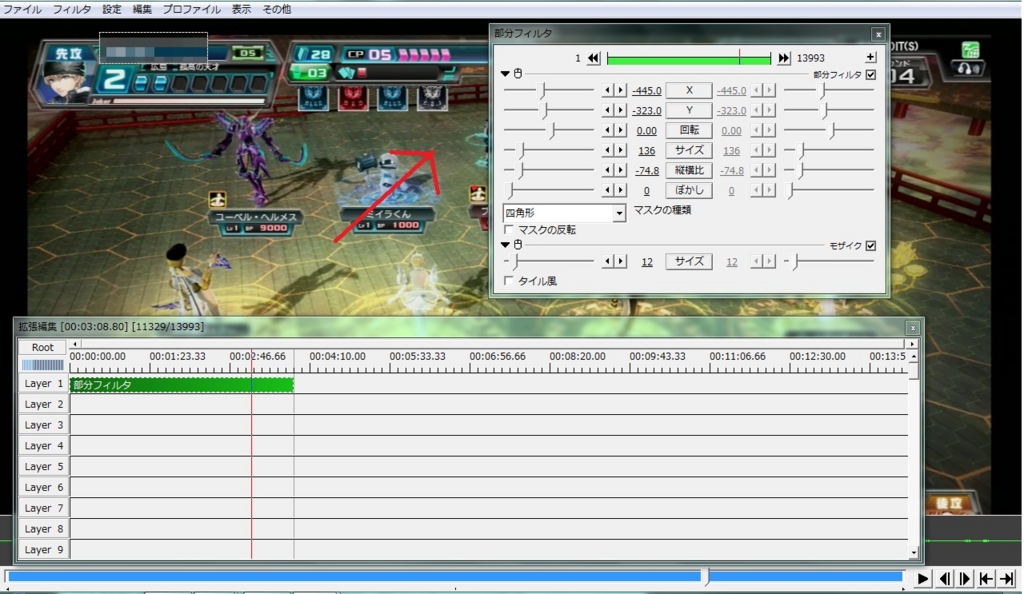1024x594 pixels.
Task: Jump to first frame in 部分フィルタ dialog
Action: click(x=593, y=58)
